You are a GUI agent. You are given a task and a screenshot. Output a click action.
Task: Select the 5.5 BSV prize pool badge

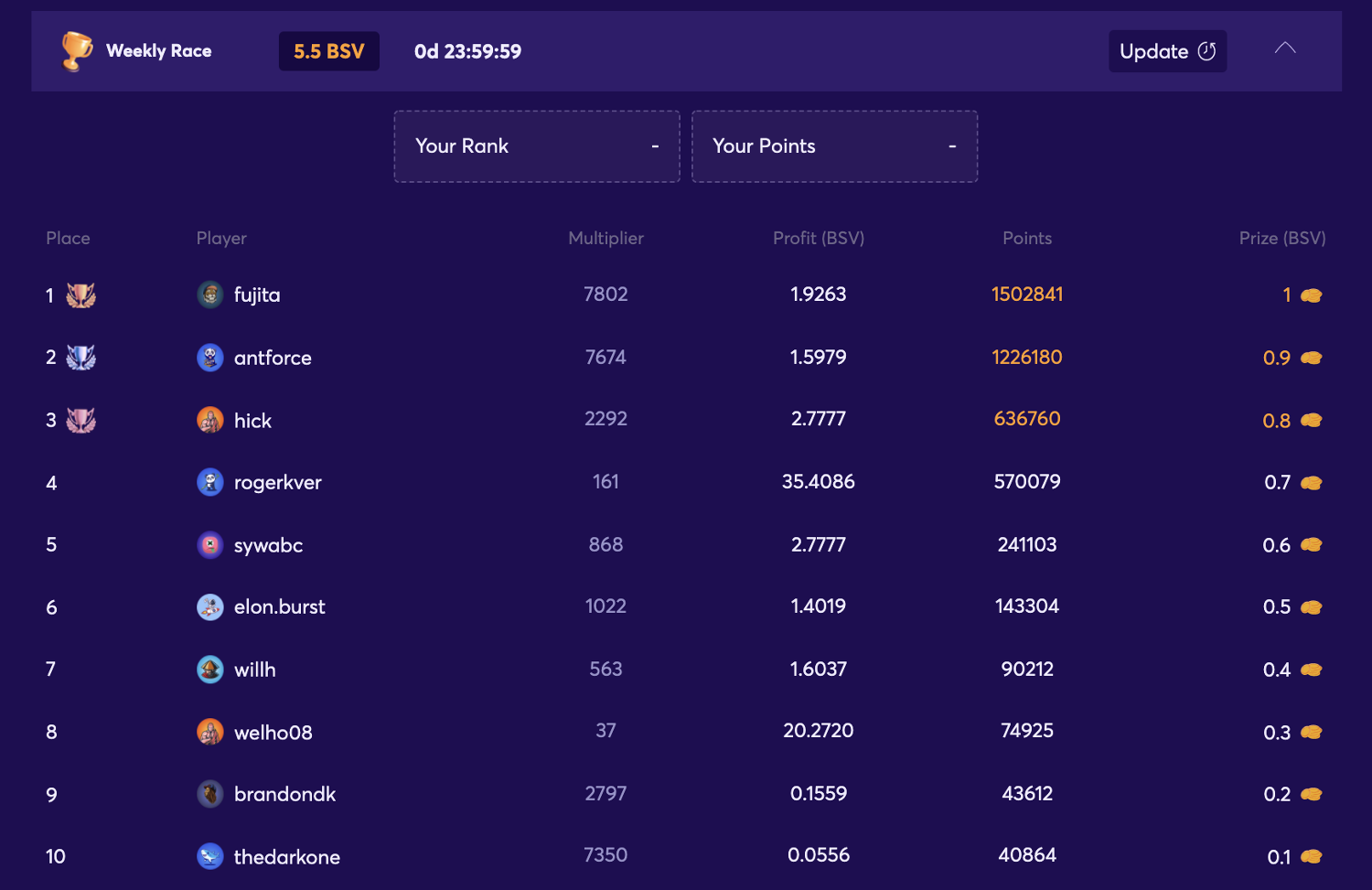click(x=329, y=51)
